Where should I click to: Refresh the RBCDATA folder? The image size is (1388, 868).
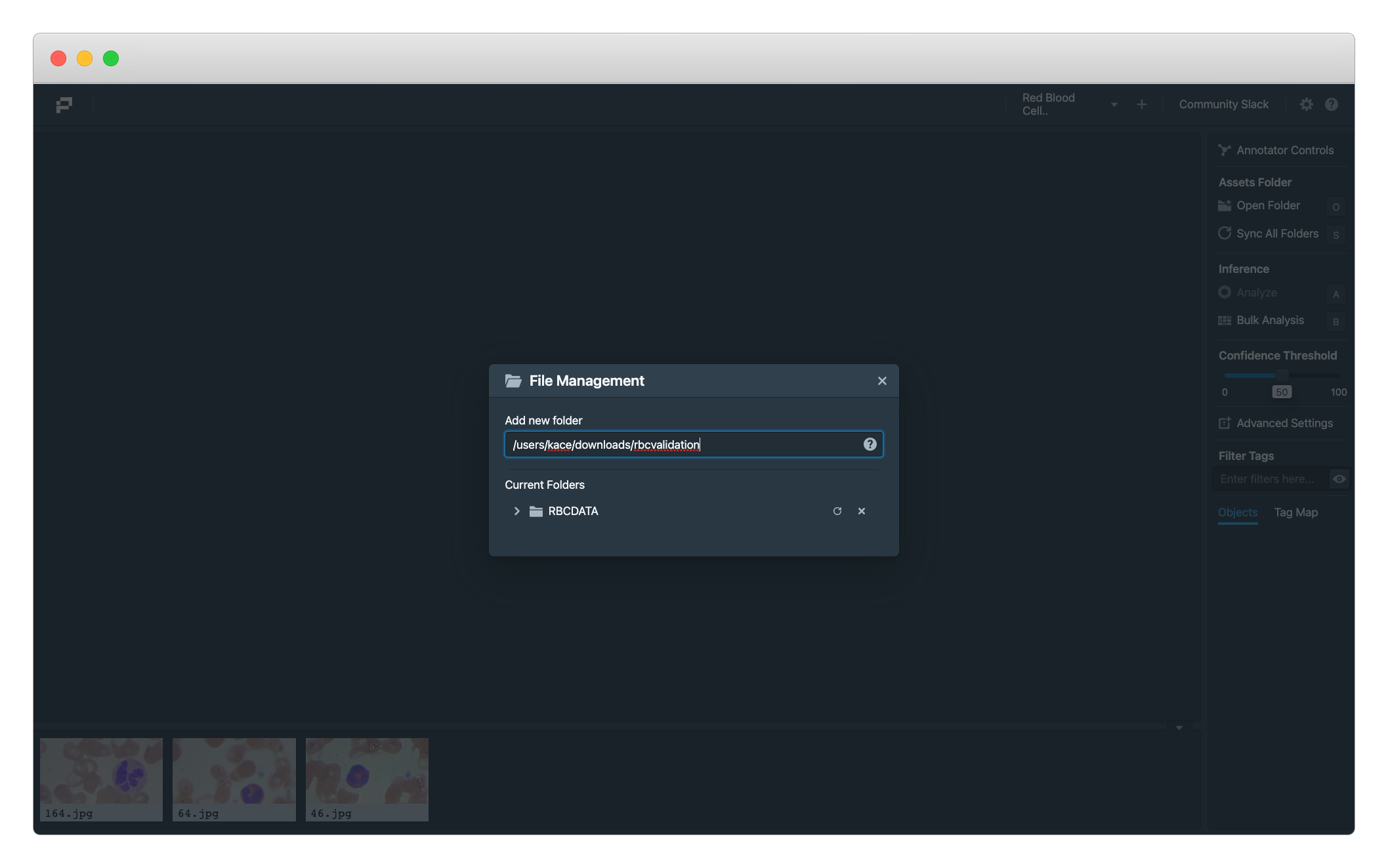coord(837,511)
